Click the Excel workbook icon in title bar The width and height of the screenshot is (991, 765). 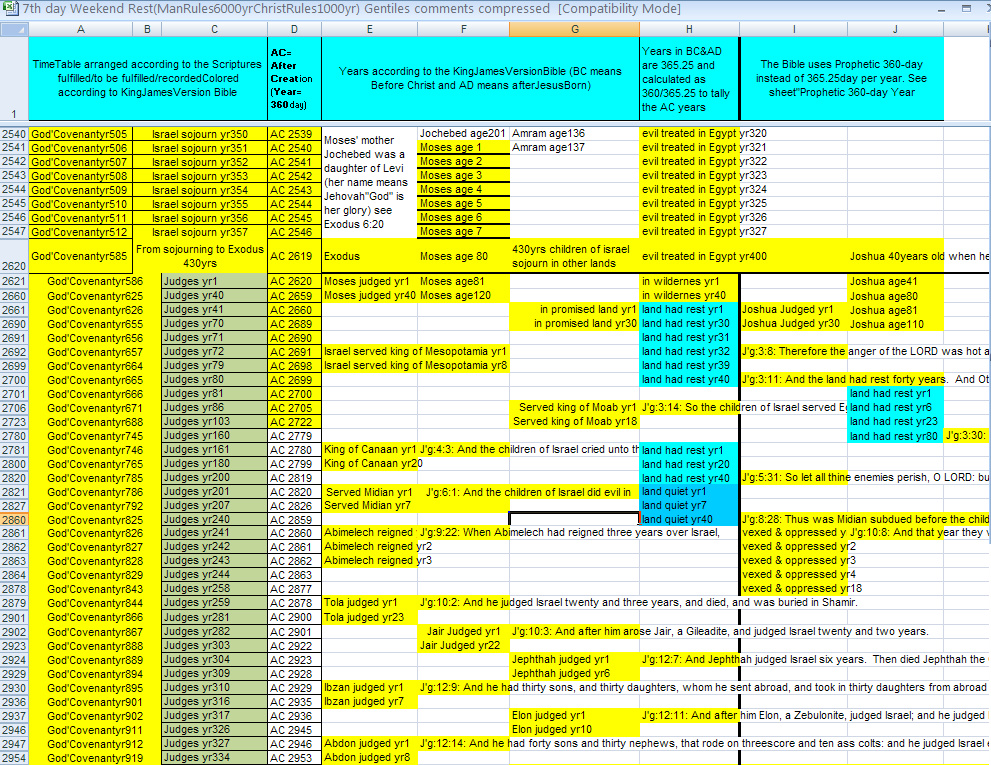tap(11, 9)
